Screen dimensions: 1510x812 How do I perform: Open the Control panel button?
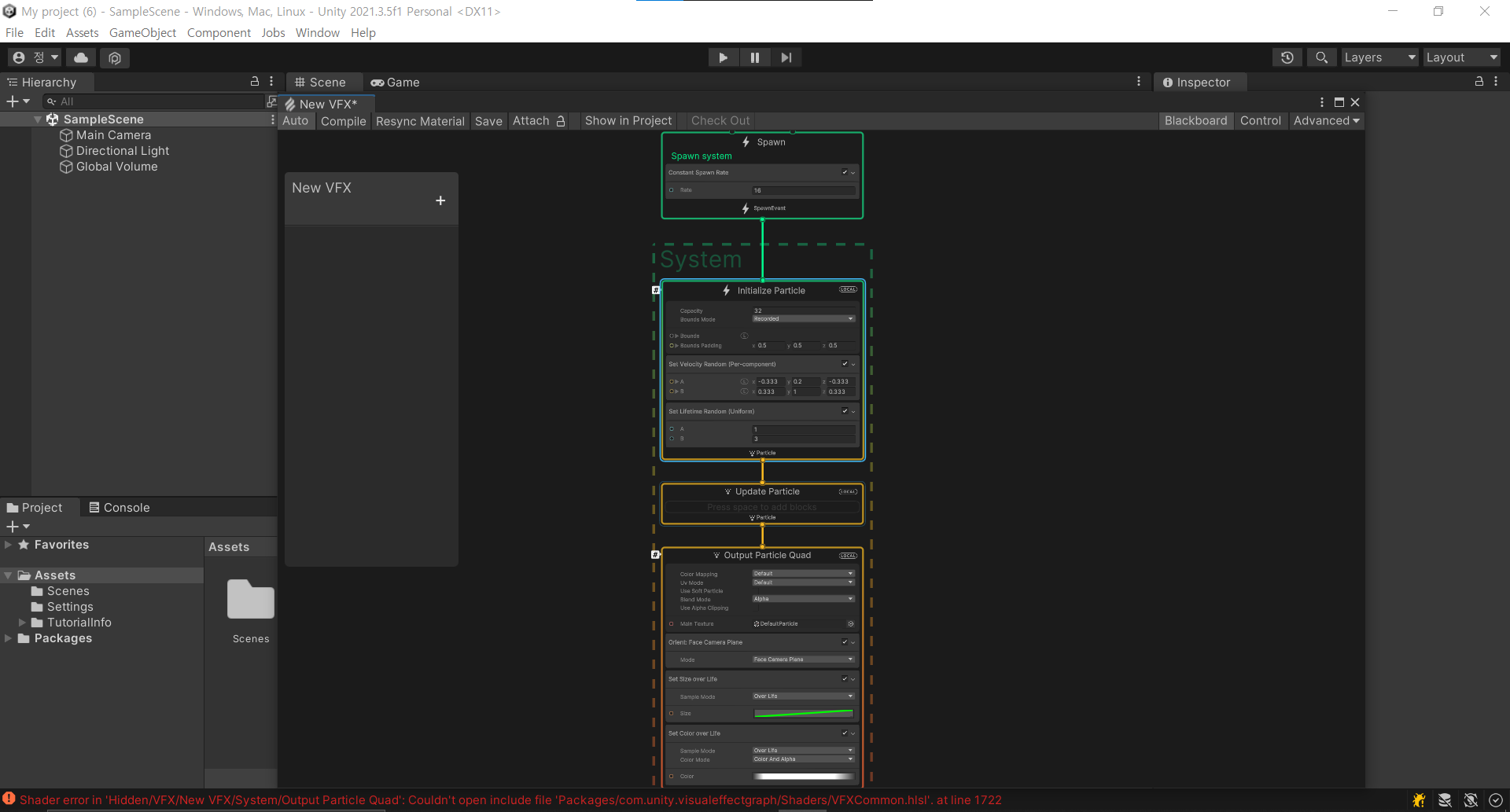click(x=1260, y=121)
